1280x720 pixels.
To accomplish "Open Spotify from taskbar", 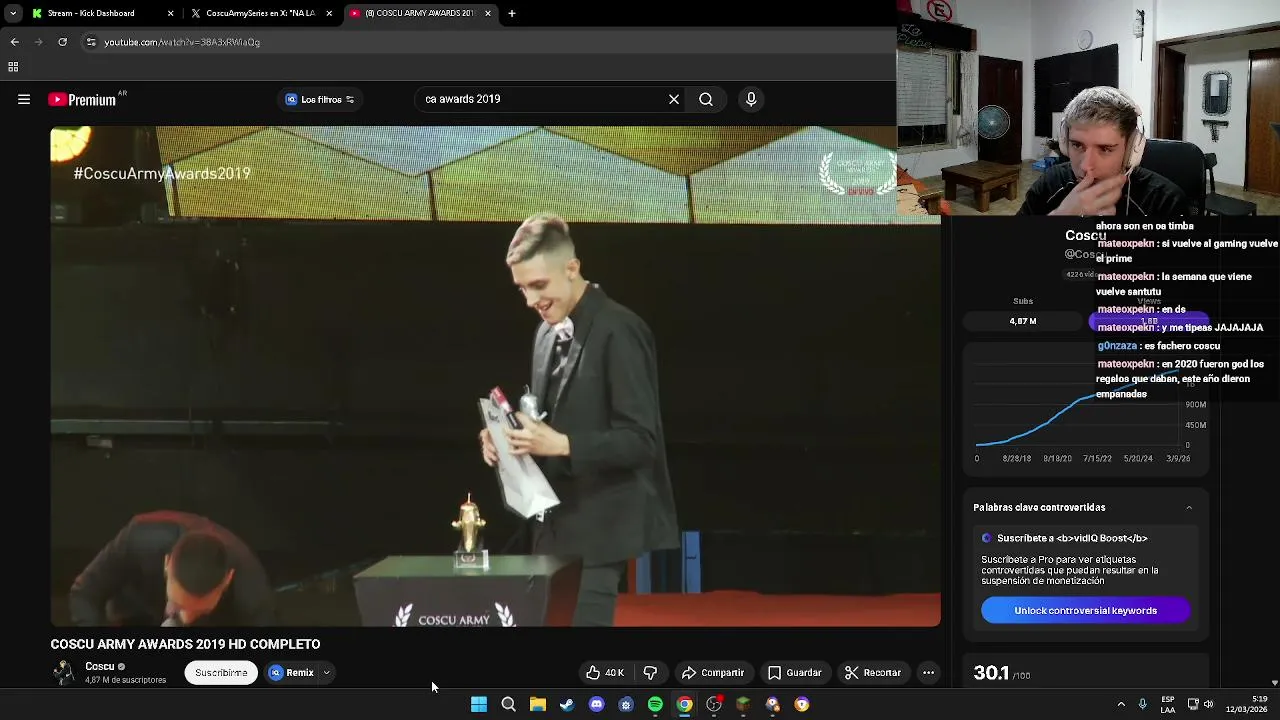I will (655, 705).
